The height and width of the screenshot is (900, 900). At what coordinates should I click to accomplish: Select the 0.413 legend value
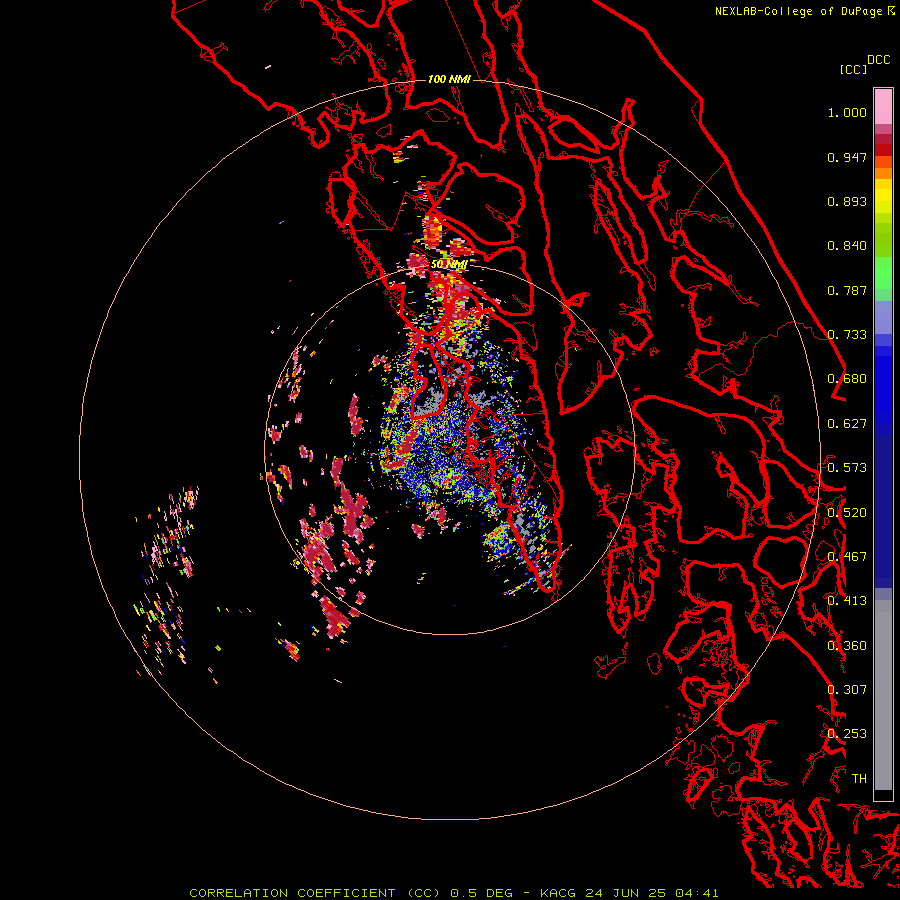coord(847,601)
